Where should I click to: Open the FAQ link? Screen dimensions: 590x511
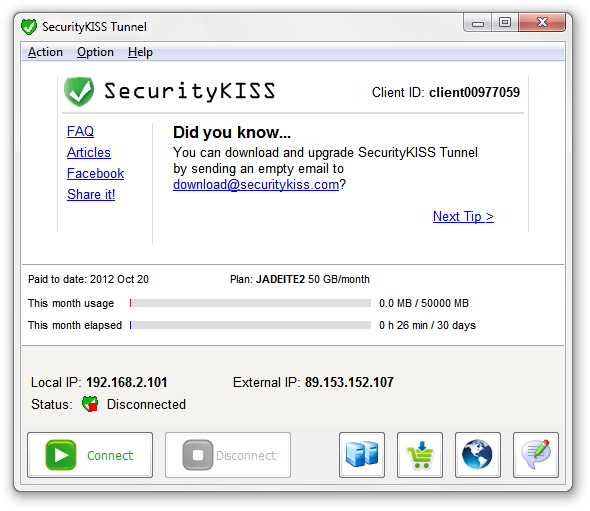point(80,131)
